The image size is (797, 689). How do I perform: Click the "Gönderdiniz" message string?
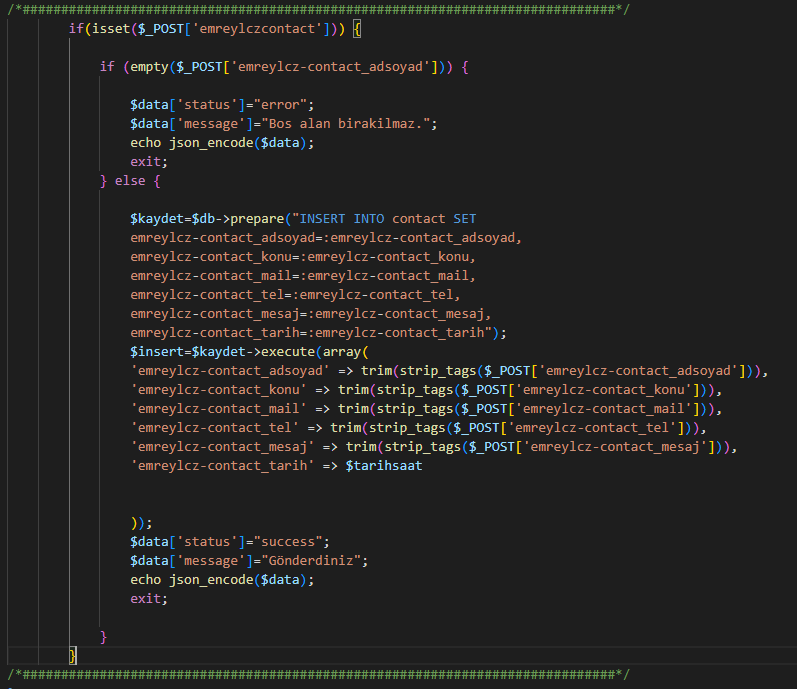[x=311, y=561]
